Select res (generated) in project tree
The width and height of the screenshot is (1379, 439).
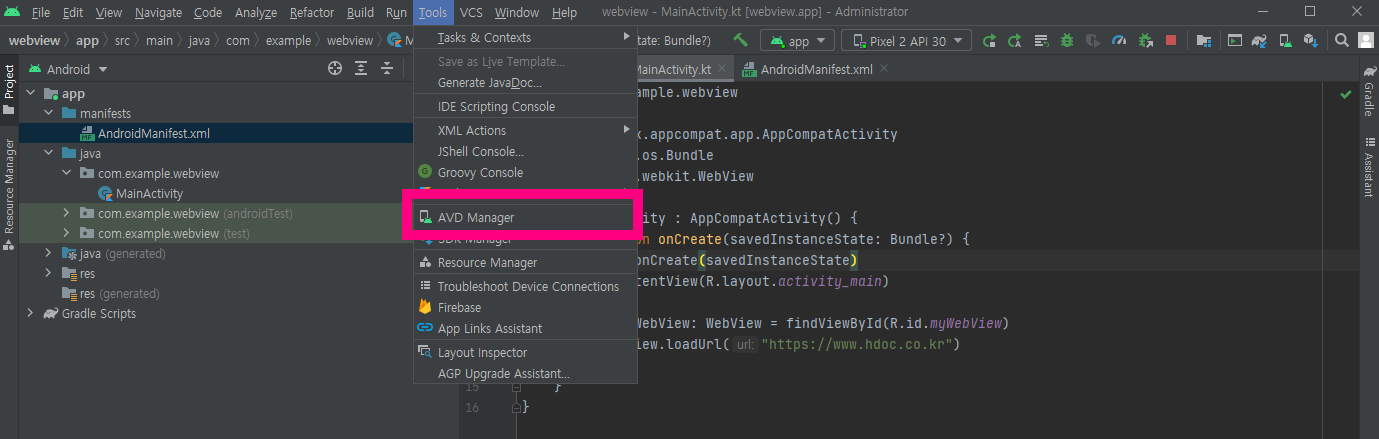pos(119,293)
